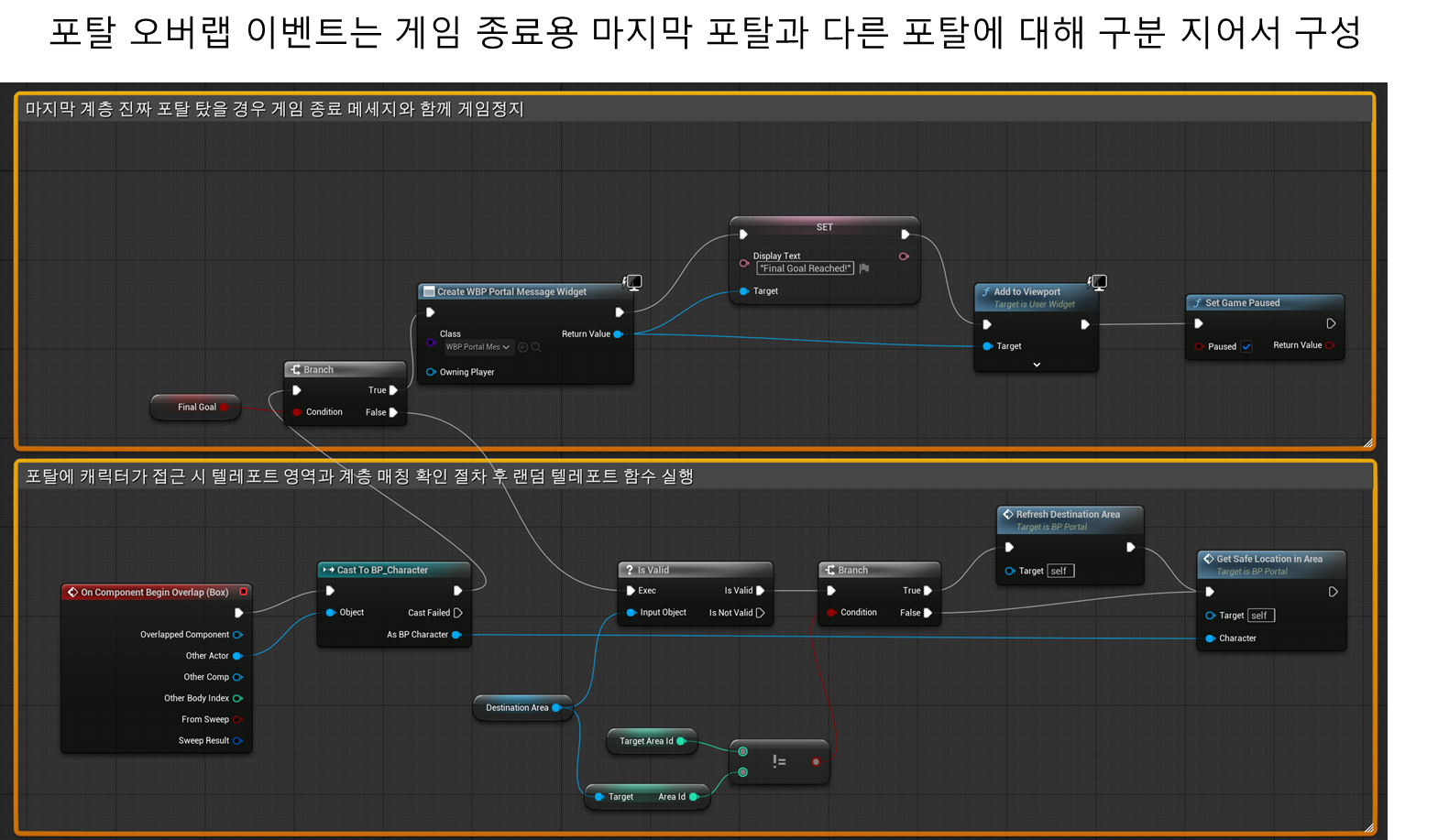Open the WBP Portal Mes class dropdown
Viewport: 1438px width, 840px height.
pos(478,347)
